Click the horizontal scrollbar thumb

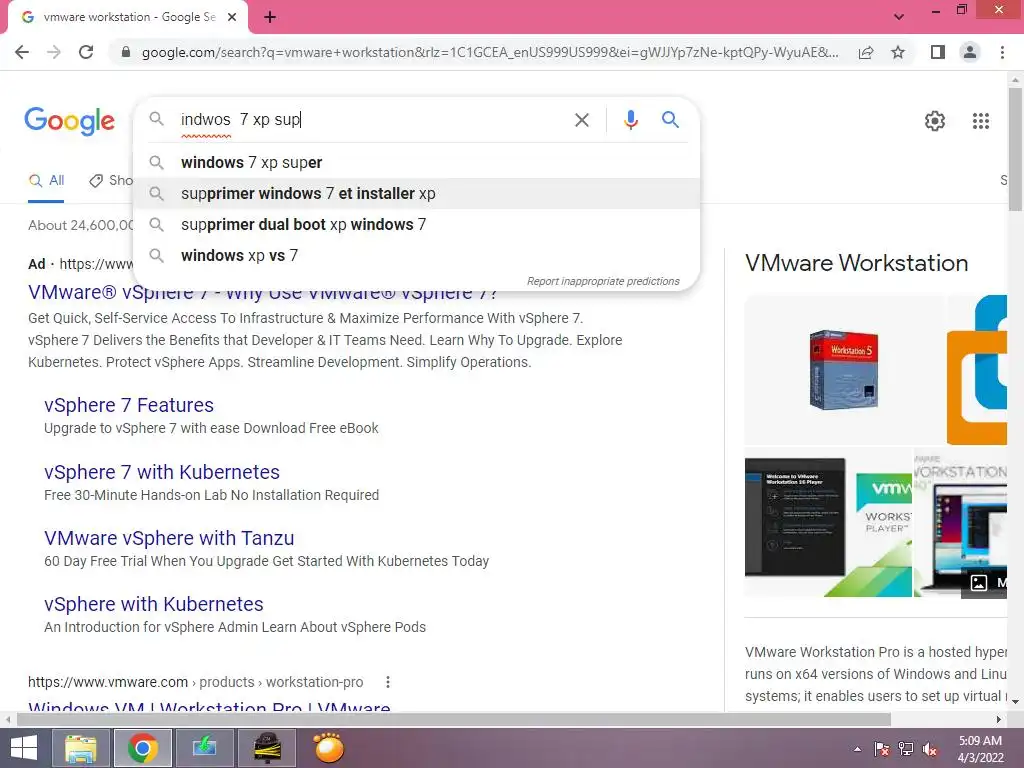point(453,720)
